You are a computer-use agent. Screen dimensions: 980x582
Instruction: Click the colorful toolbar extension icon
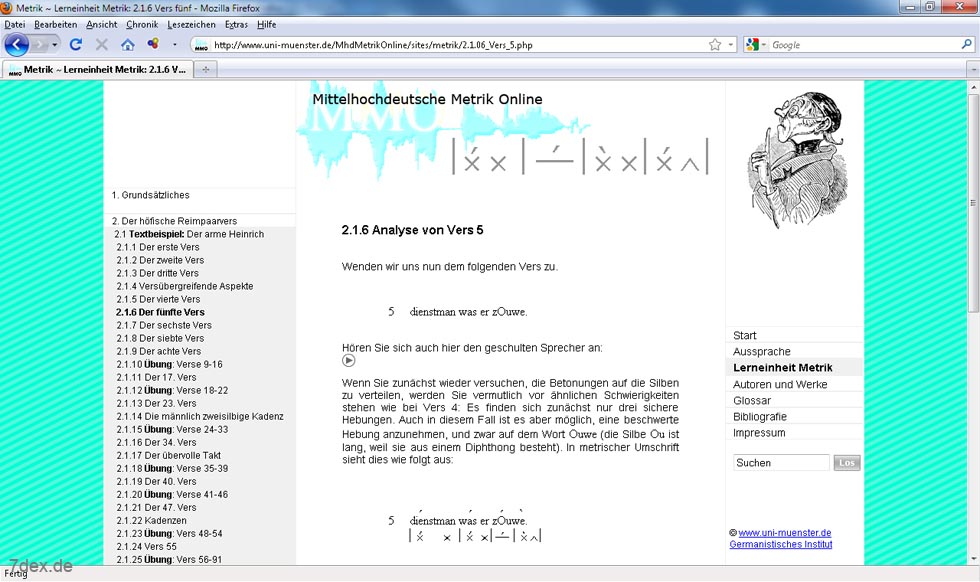(x=152, y=44)
